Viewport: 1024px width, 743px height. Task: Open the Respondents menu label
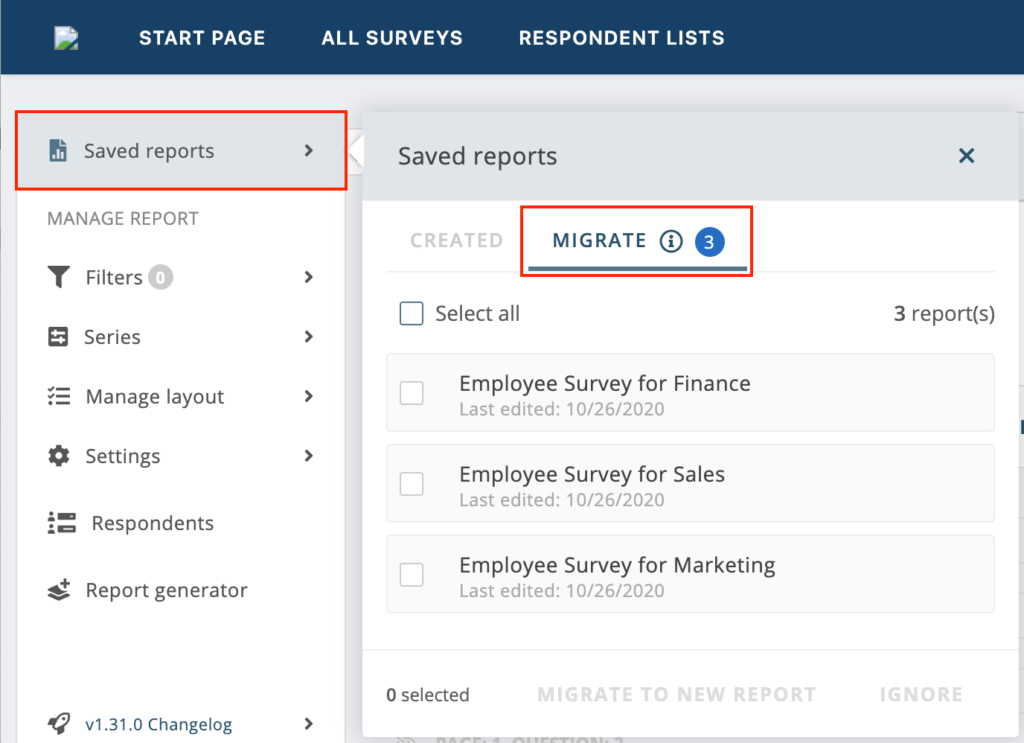tap(152, 523)
